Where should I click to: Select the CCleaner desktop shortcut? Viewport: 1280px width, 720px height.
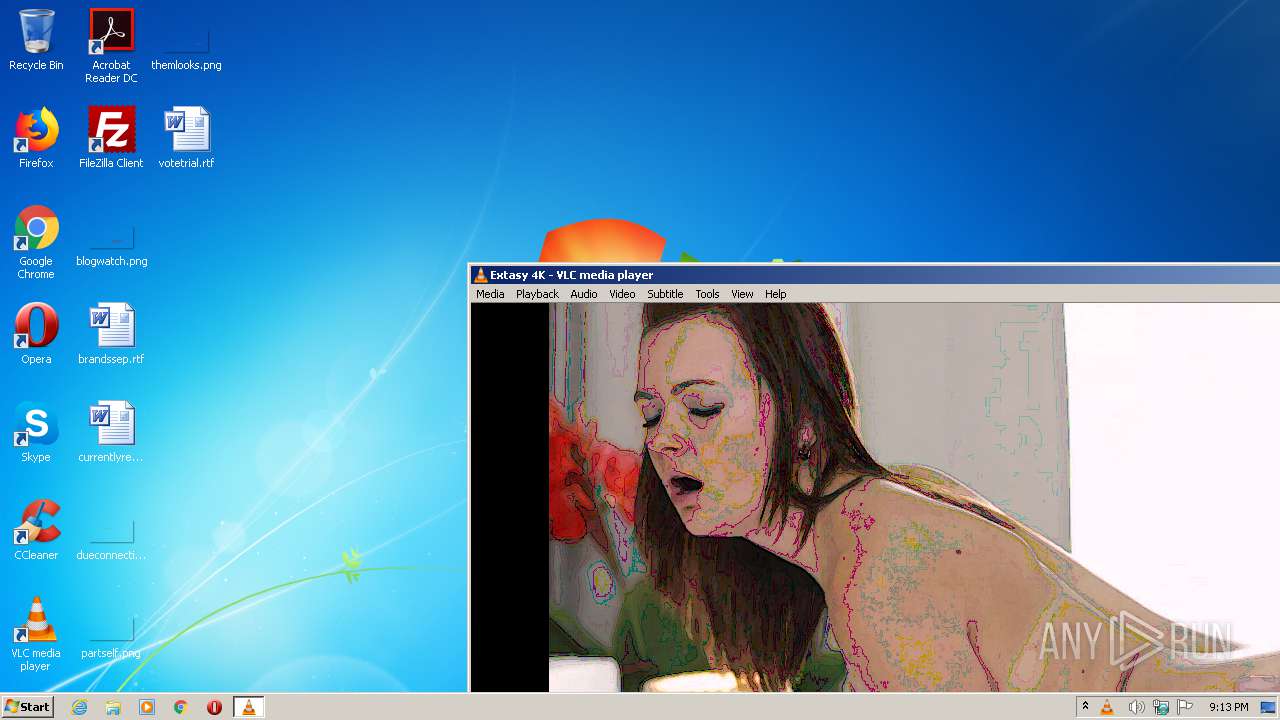coord(36,530)
